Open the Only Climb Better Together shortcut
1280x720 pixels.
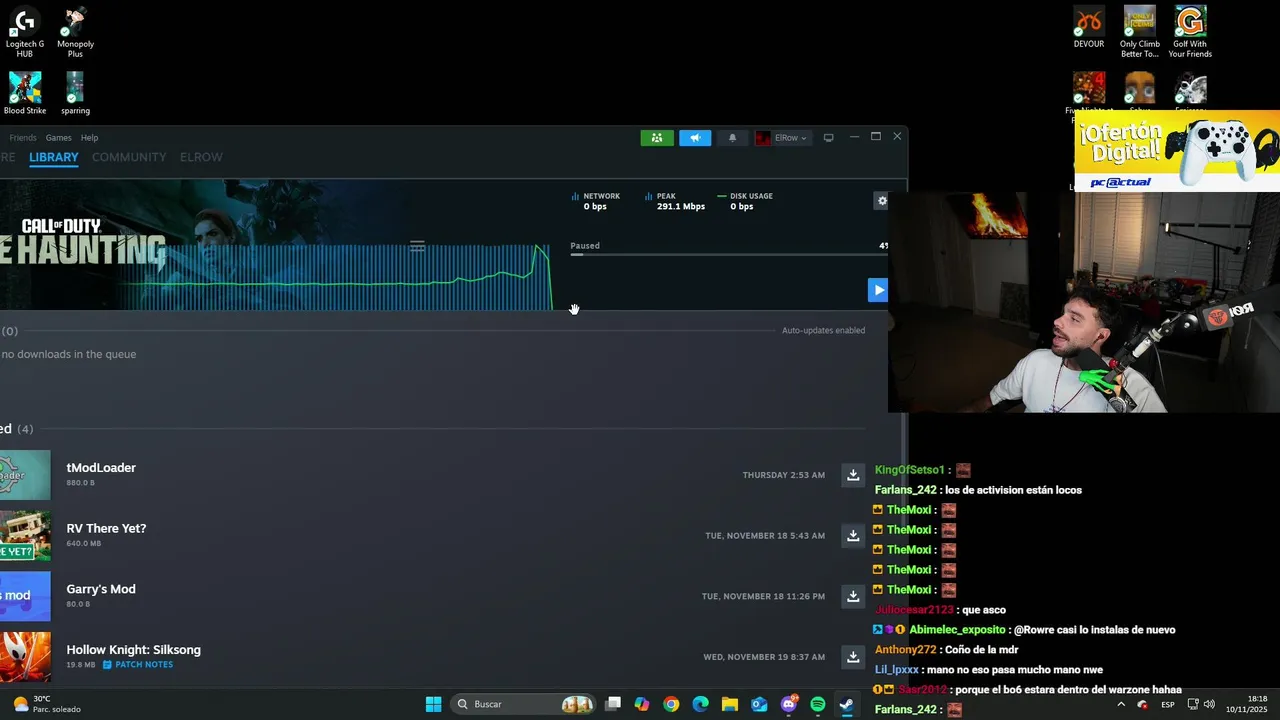point(1139,33)
